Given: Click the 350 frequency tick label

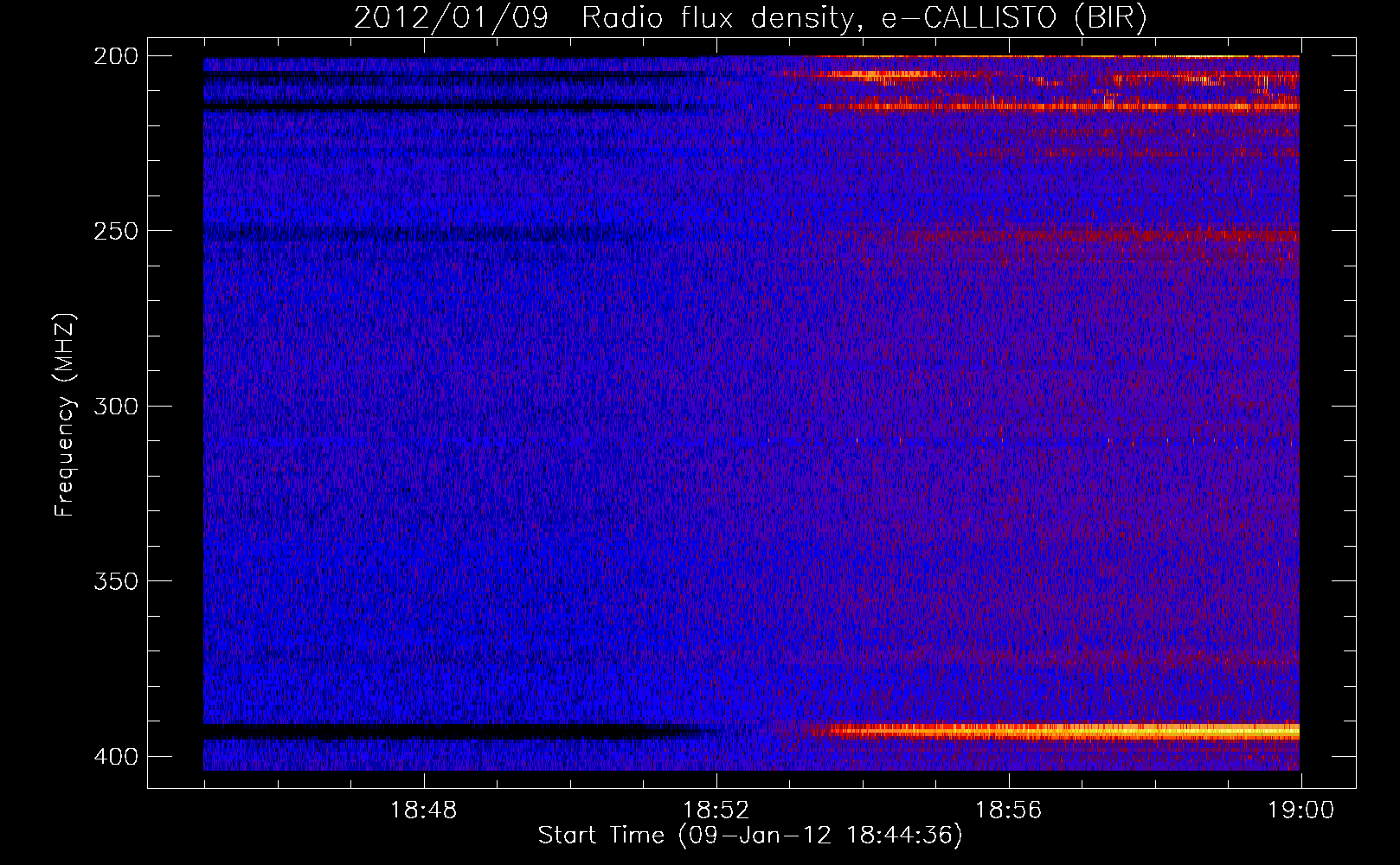Looking at the screenshot, I should pos(116,581).
